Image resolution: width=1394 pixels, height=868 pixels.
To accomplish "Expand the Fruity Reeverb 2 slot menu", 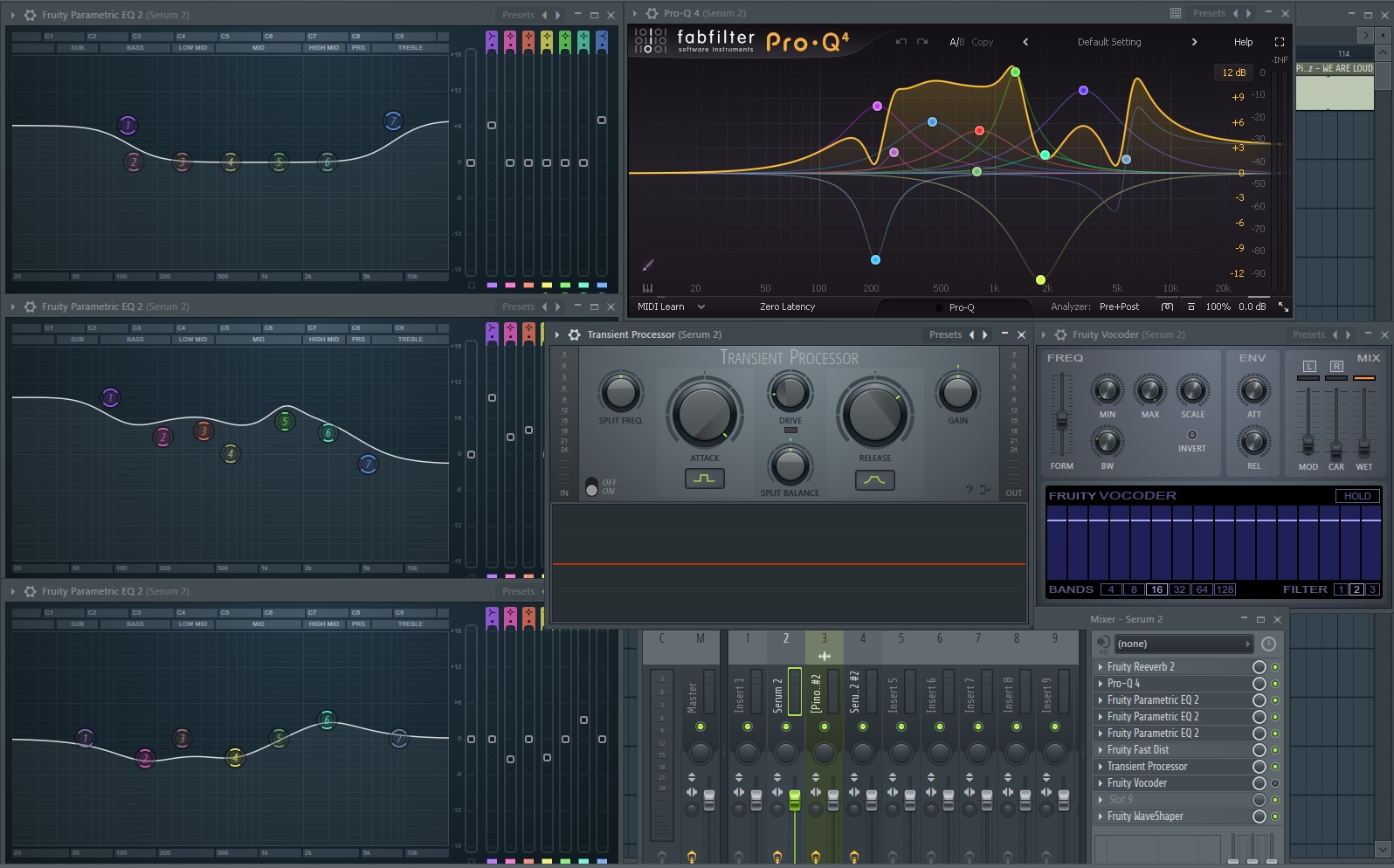I will coord(1100,667).
